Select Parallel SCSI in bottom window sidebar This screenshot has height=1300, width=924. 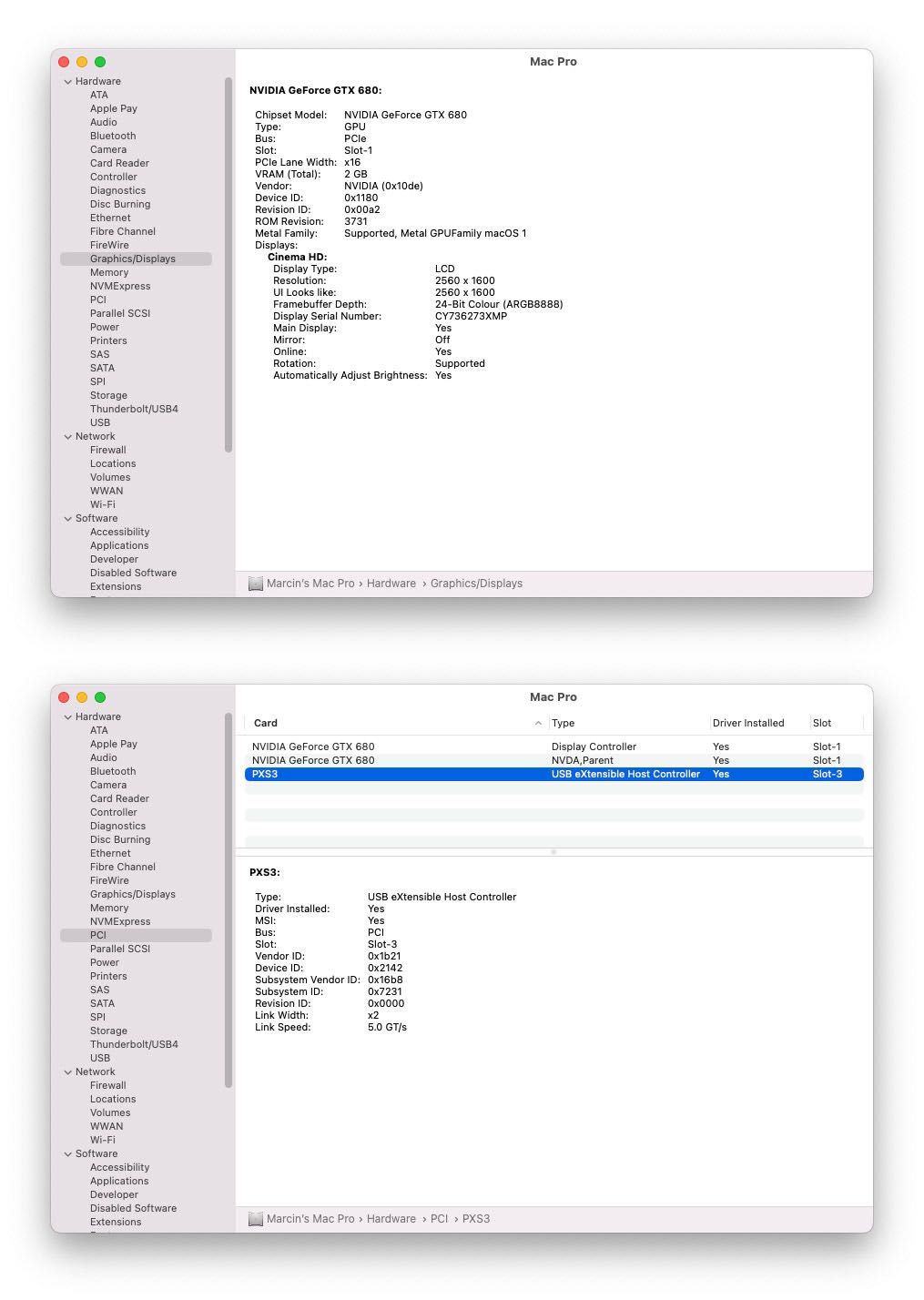pyautogui.click(x=120, y=949)
